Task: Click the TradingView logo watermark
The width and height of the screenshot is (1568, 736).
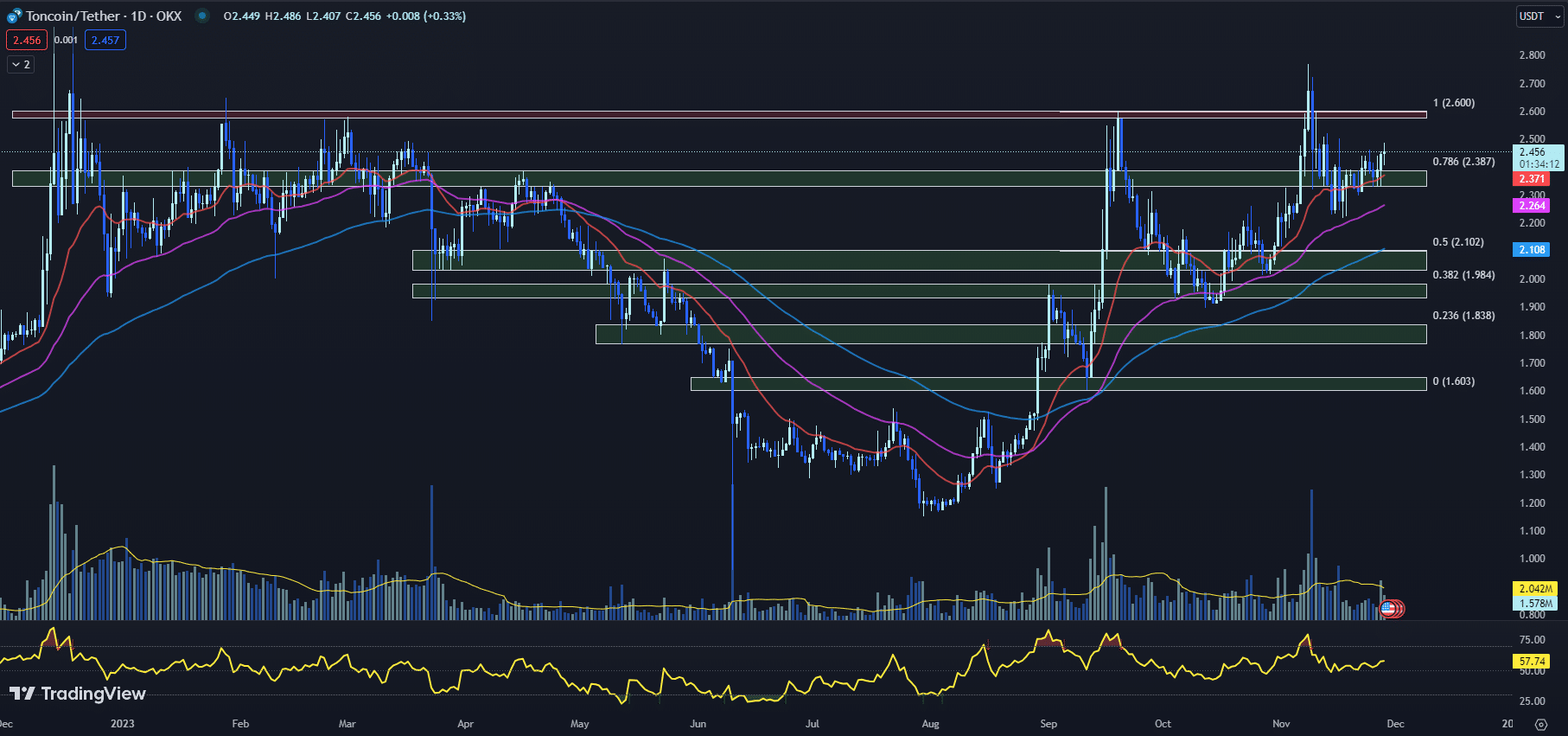Action: (x=78, y=694)
